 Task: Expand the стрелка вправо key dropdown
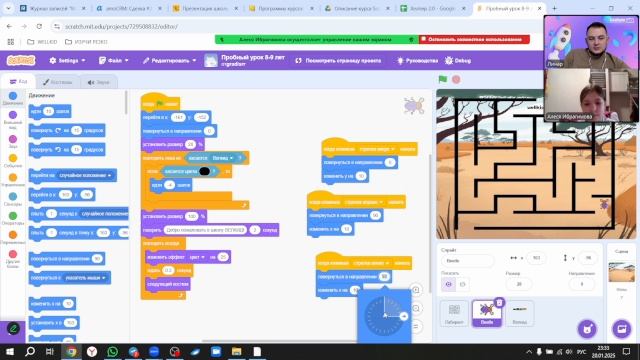[364, 202]
